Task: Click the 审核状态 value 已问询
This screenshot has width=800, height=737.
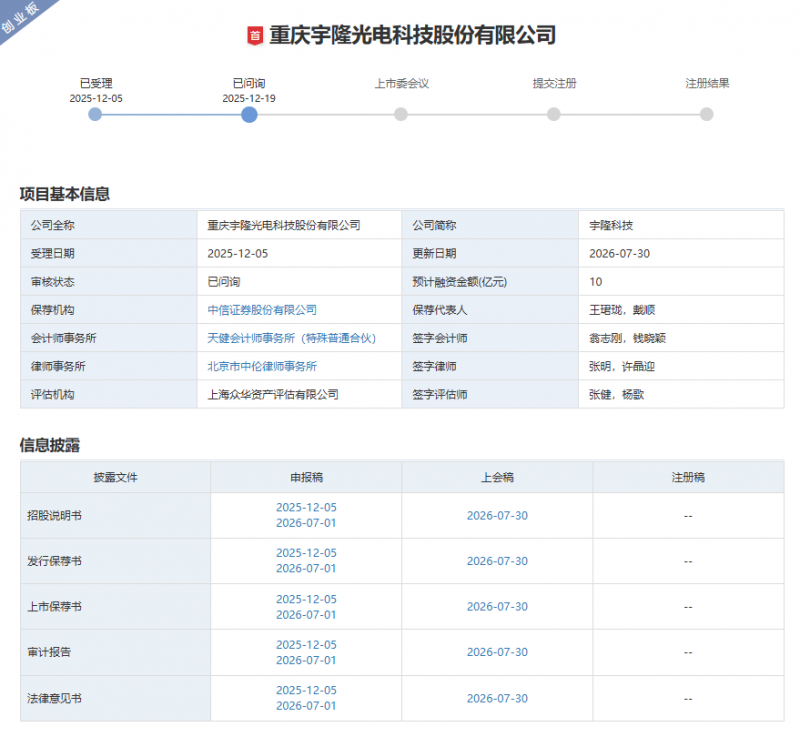Action: tap(224, 282)
